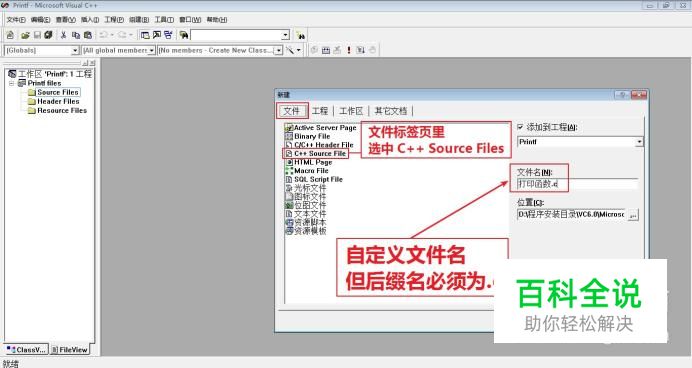The height and width of the screenshot is (368, 692).
Task: Toggle the Workspace pane toolbar icon
Action: pos(145,35)
